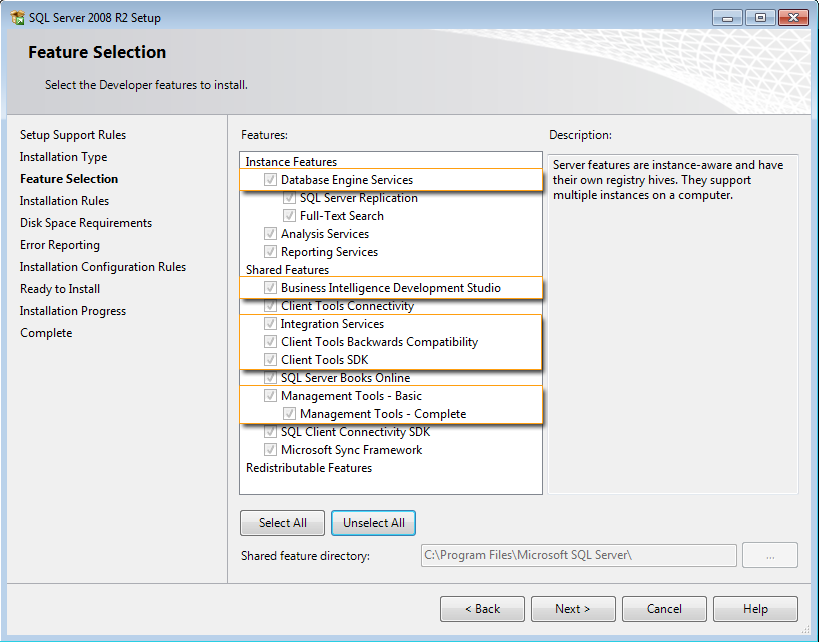Toggle the Integration Services checkbox
819x642 pixels.
[x=270, y=324]
